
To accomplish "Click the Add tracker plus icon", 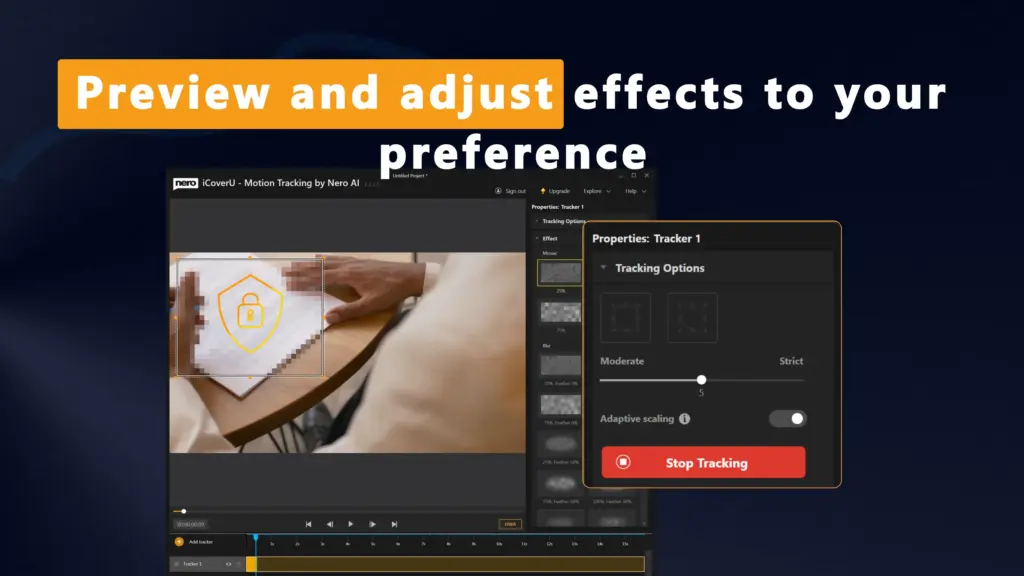I will tap(178, 540).
